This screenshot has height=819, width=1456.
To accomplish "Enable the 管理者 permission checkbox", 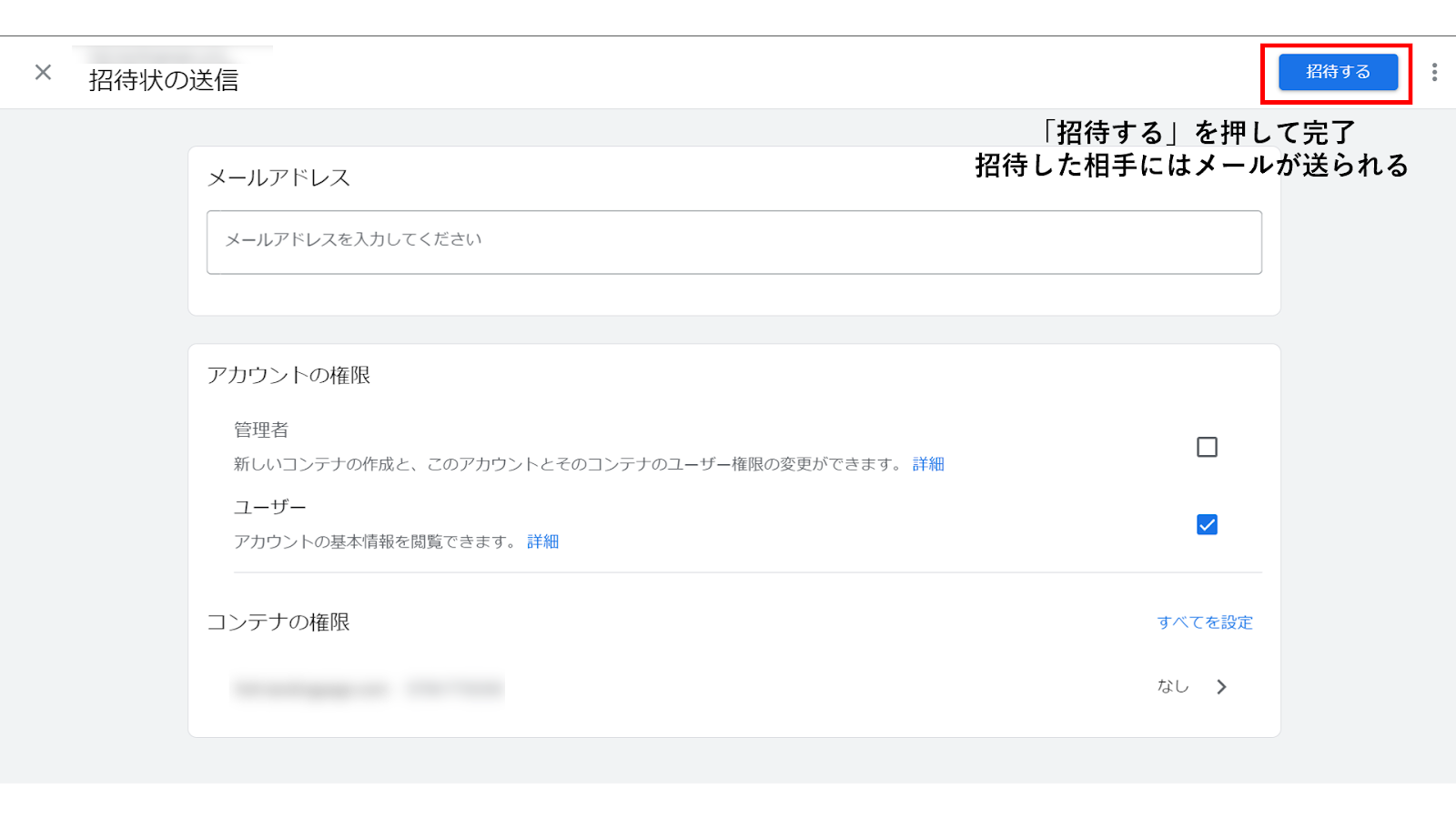I will 1207,447.
